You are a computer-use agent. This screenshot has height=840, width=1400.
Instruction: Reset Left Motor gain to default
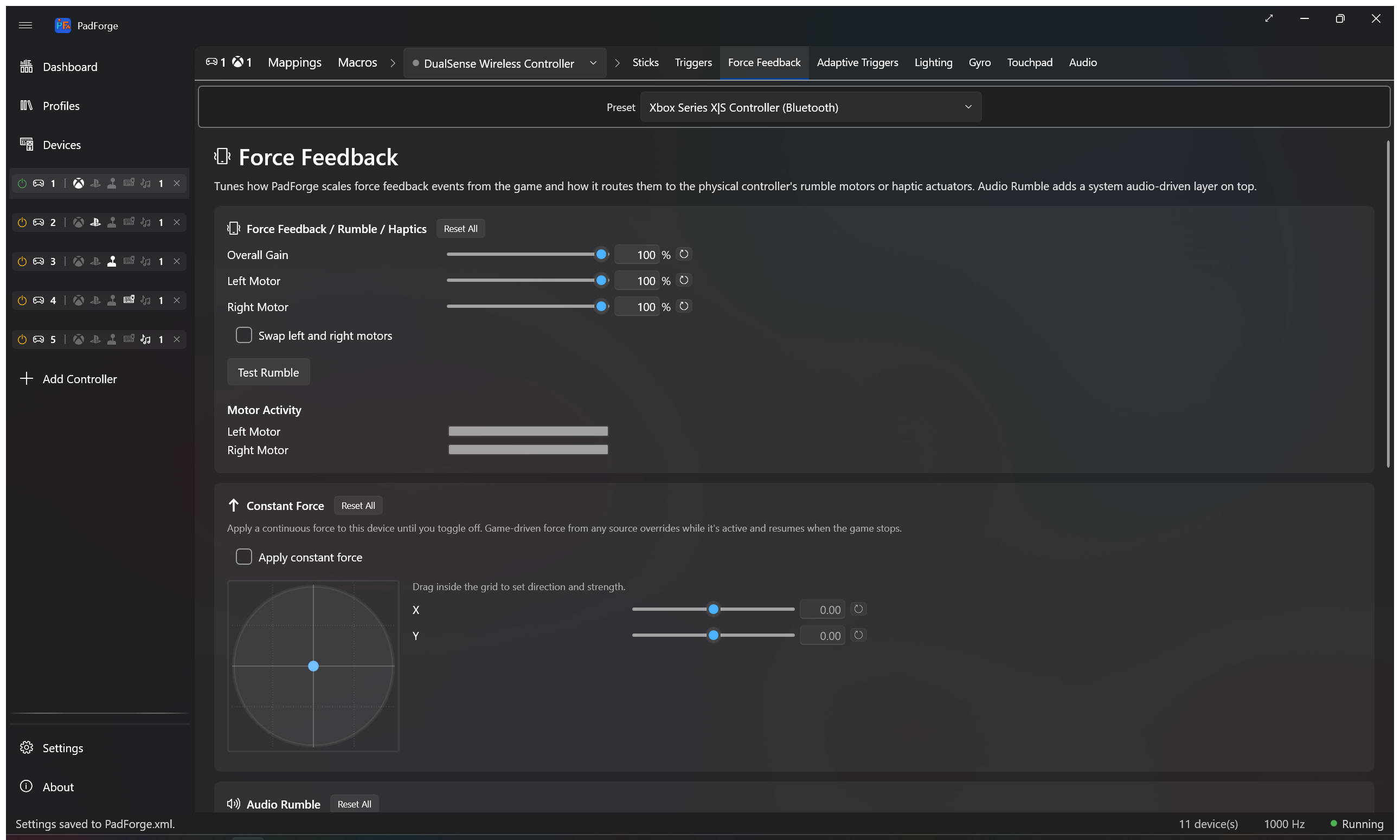[x=684, y=280]
